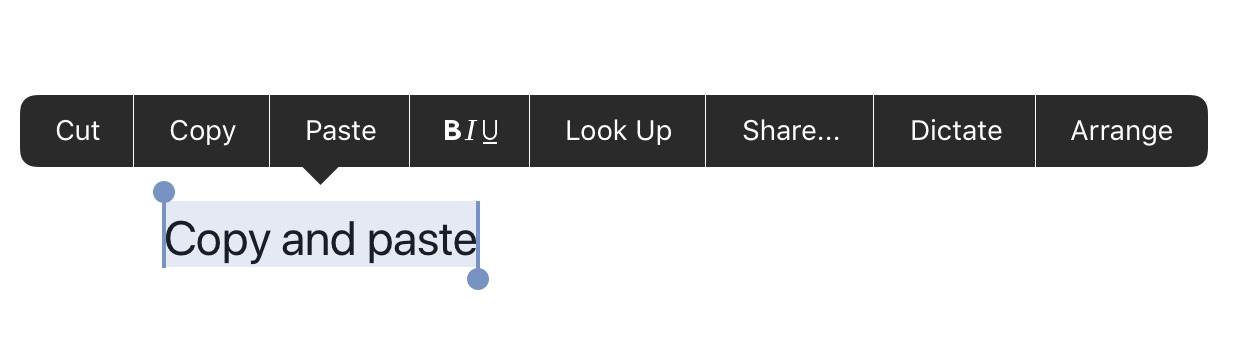Viewport: 1245px width, 360px height.
Task: Click the word 'and' in the selection
Action: point(319,240)
